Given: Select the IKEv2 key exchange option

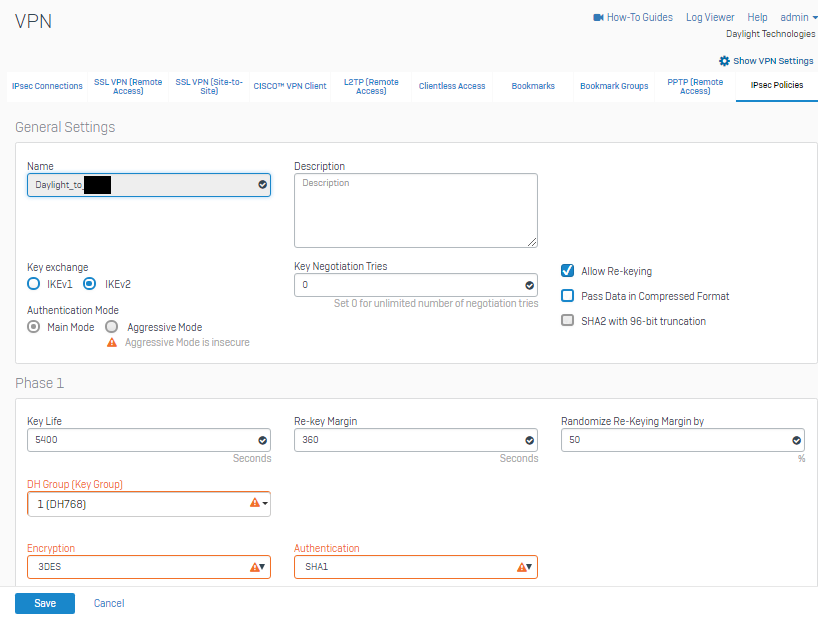Looking at the screenshot, I should (90, 284).
